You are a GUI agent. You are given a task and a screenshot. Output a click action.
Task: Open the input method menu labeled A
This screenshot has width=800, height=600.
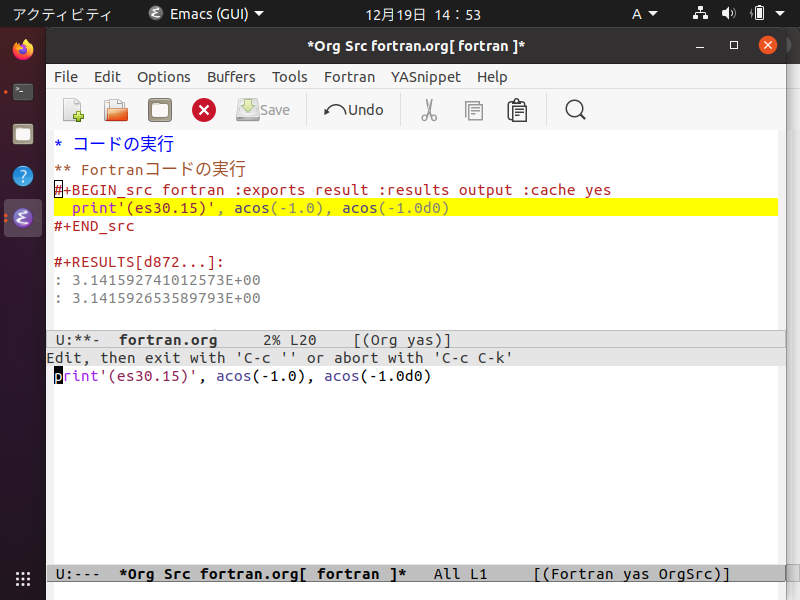(x=645, y=14)
